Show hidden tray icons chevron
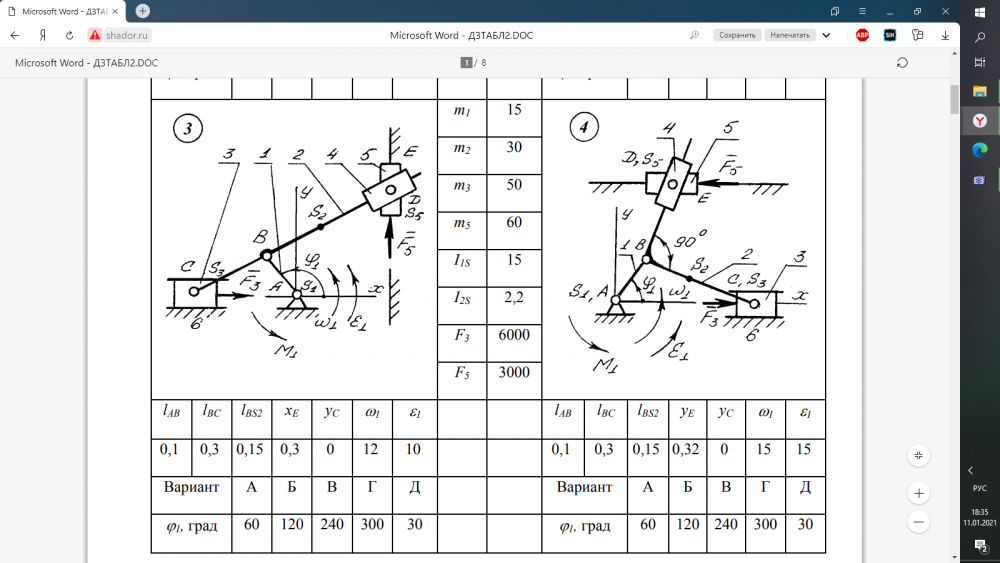The image size is (1000, 563). 971,471
